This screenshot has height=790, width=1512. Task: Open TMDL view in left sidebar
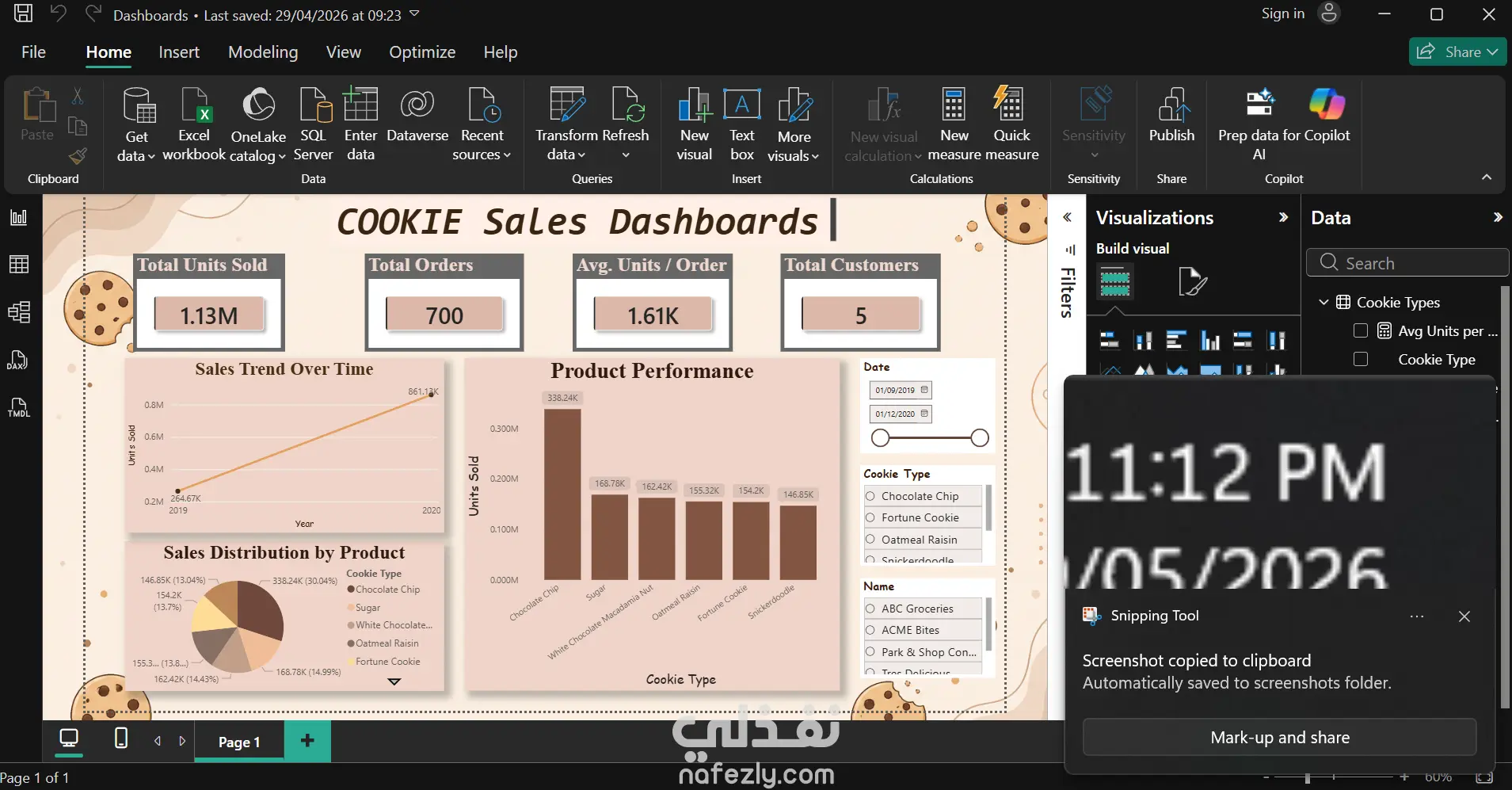pyautogui.click(x=19, y=408)
